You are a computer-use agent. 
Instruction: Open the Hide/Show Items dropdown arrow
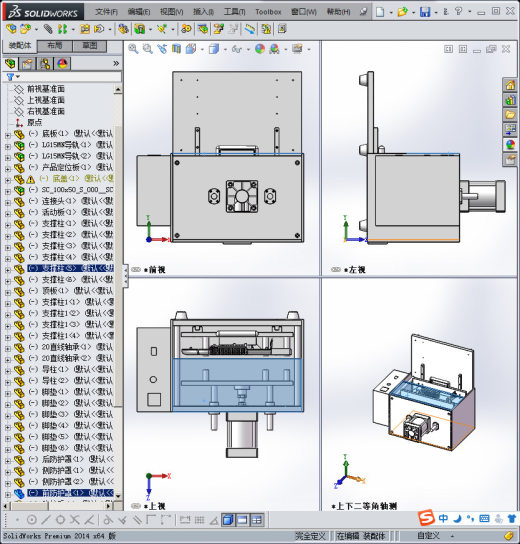click(x=248, y=49)
